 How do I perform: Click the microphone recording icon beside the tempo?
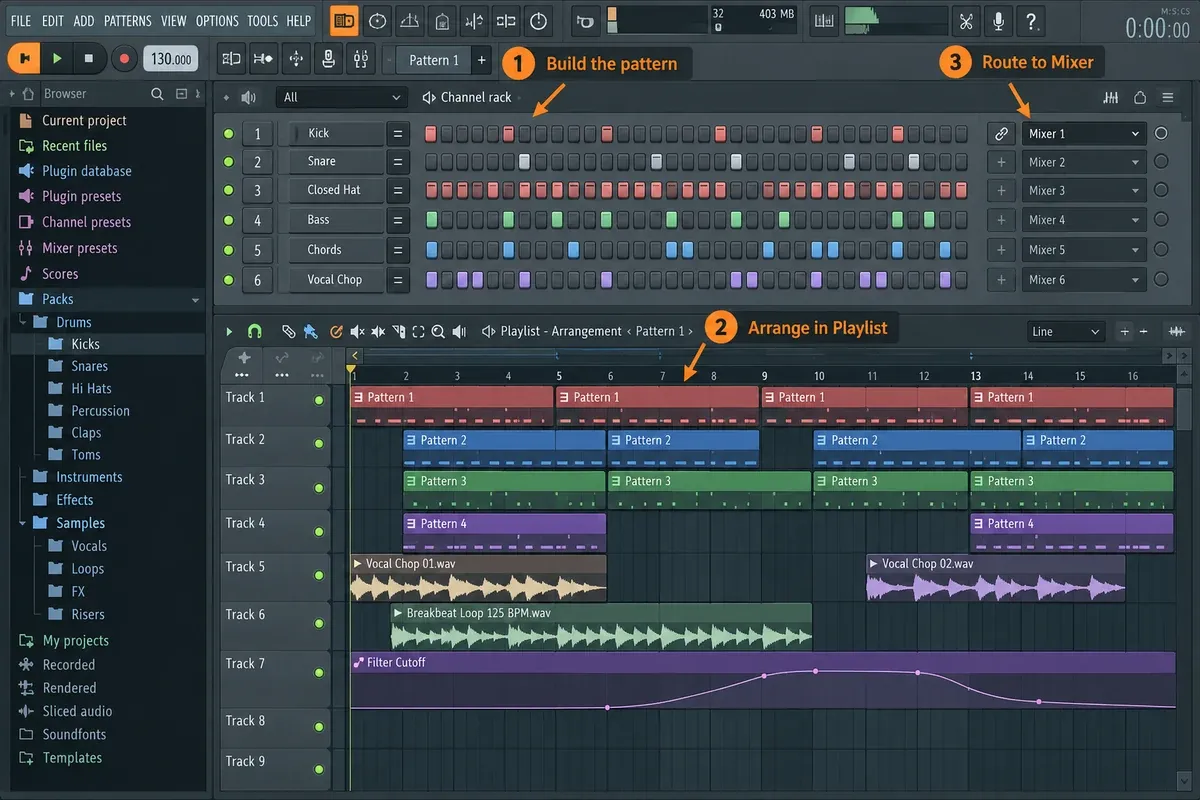coord(328,59)
